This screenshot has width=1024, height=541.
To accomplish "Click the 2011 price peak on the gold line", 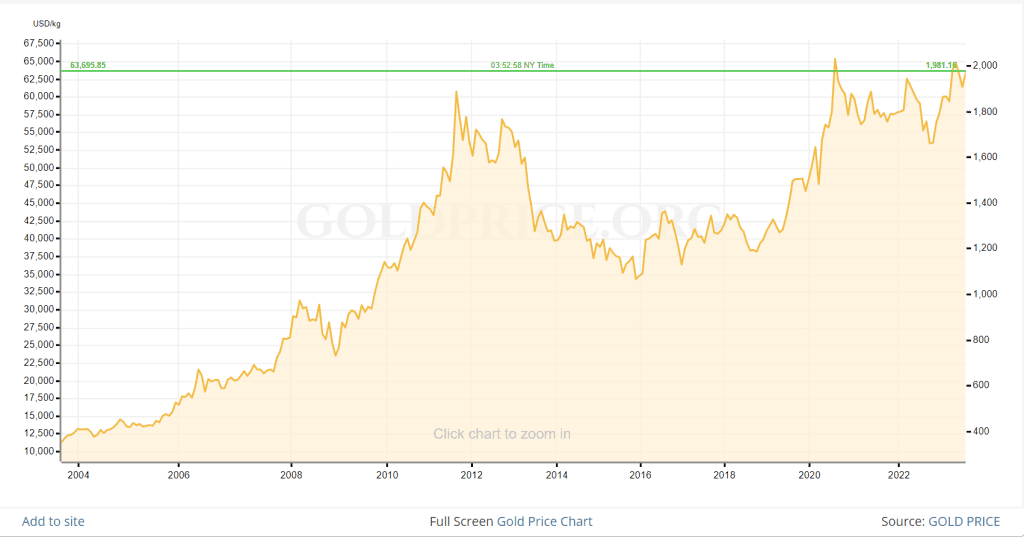I will [457, 92].
